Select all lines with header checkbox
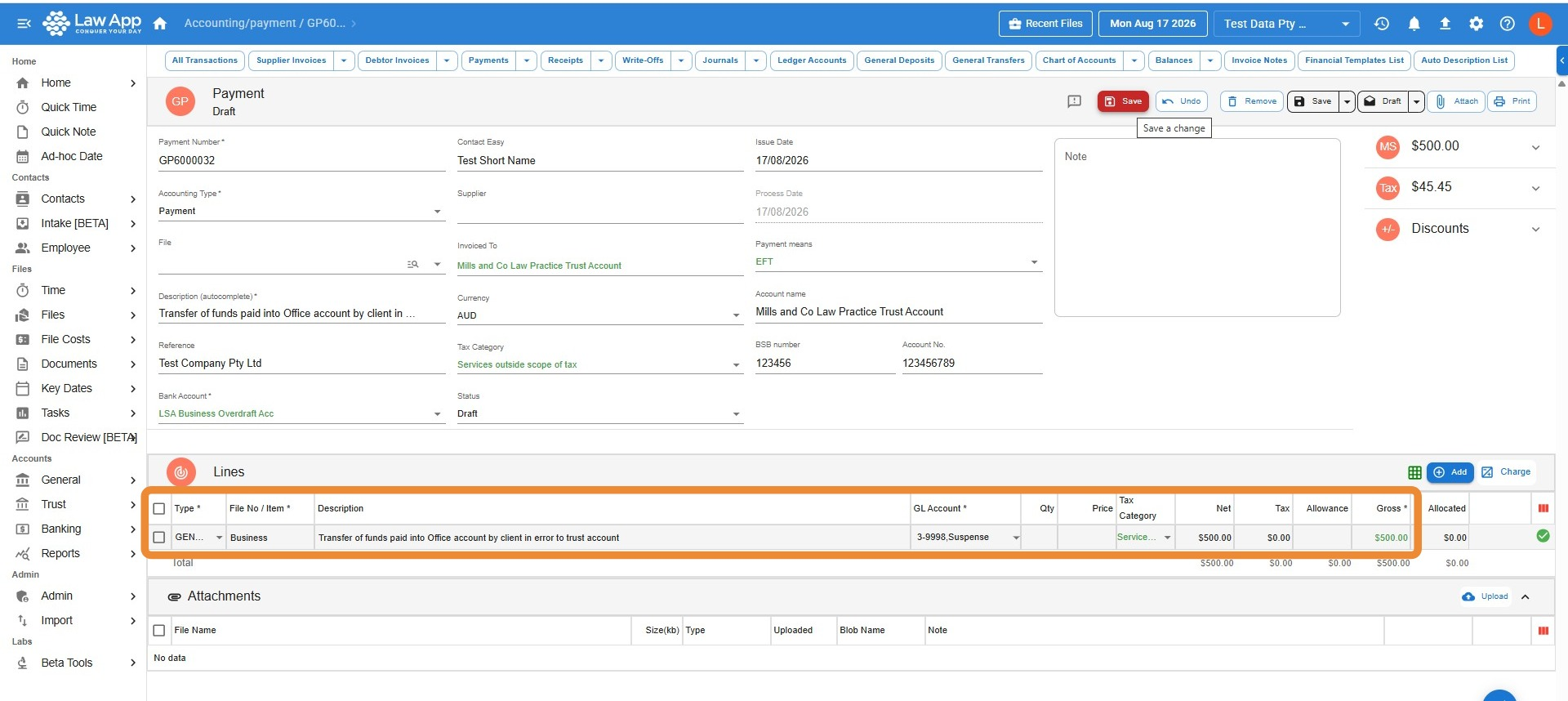Image resolution: width=1568 pixels, height=701 pixels. tap(159, 509)
